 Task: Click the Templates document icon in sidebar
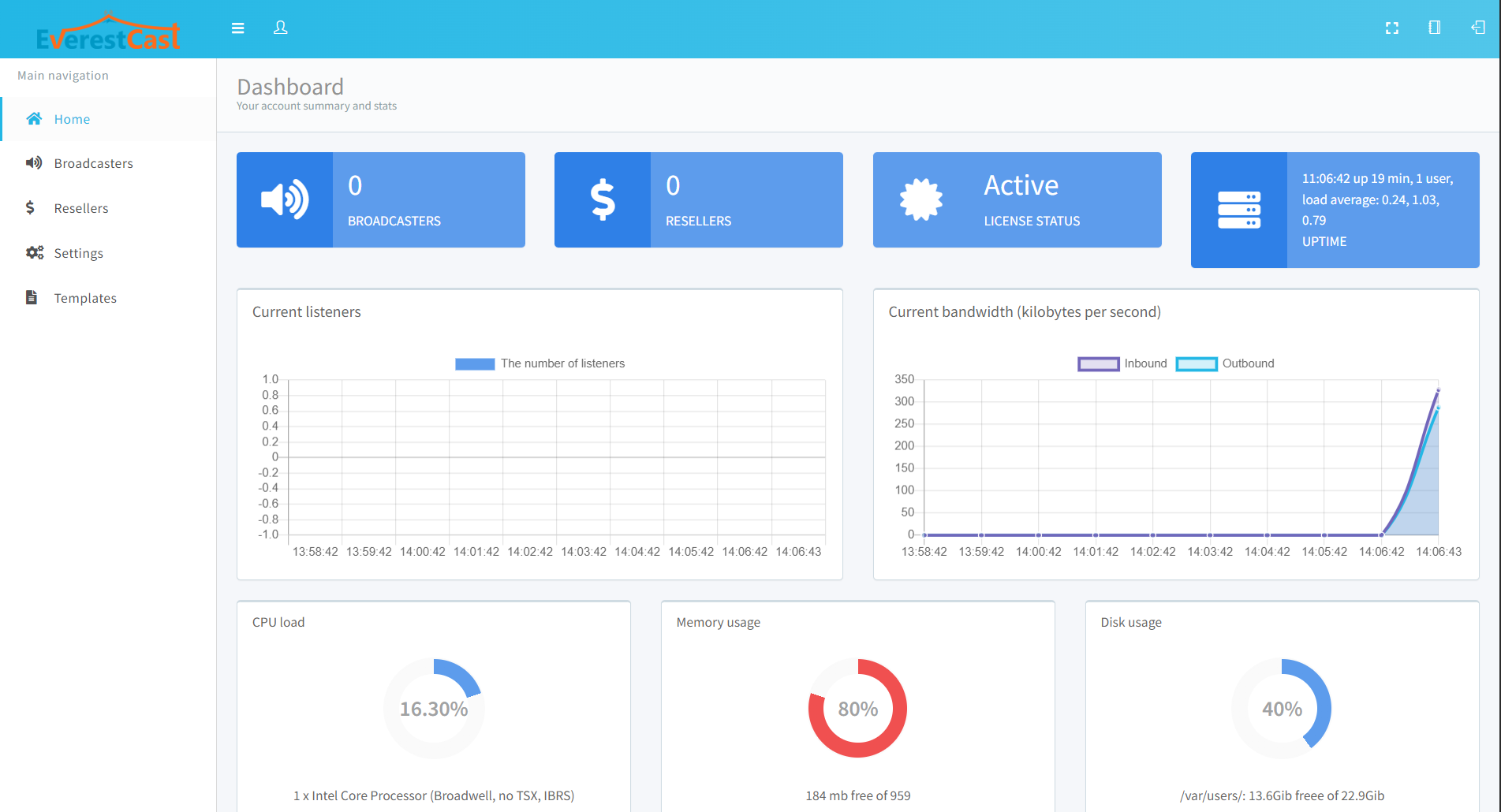pos(32,297)
